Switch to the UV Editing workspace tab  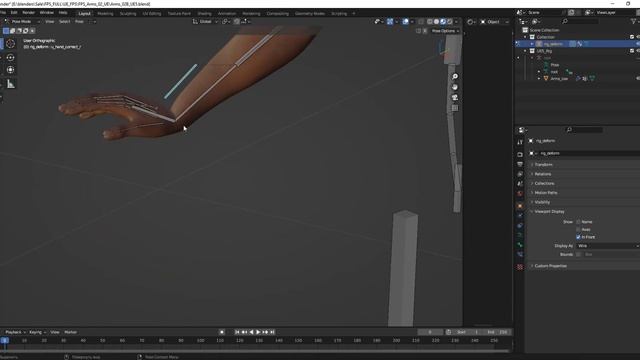[x=152, y=13]
